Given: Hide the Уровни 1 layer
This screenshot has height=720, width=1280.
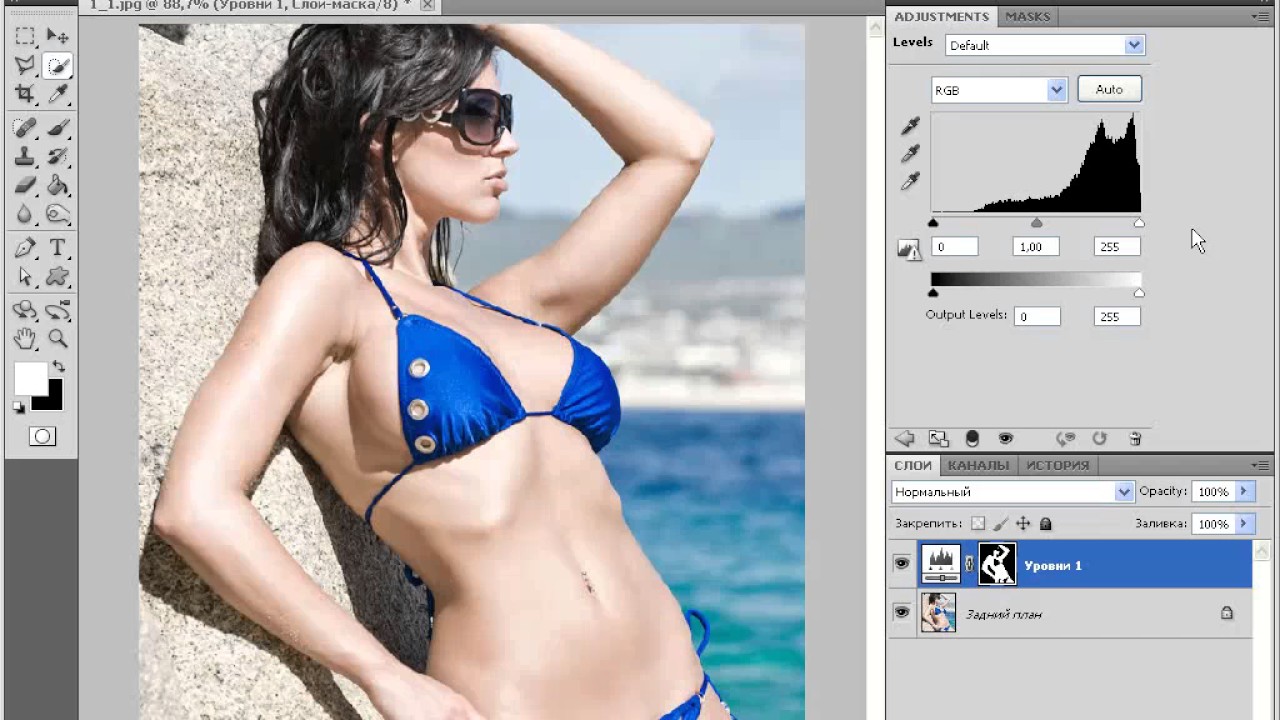Looking at the screenshot, I should point(902,565).
